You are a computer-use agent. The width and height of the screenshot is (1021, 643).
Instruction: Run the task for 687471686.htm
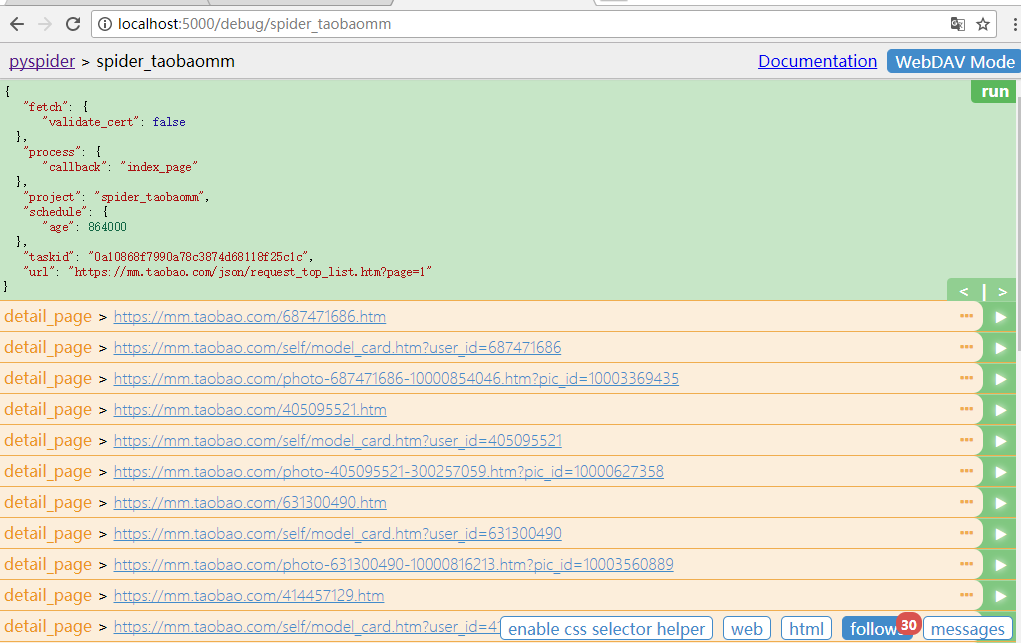pyautogui.click(x=1000, y=317)
